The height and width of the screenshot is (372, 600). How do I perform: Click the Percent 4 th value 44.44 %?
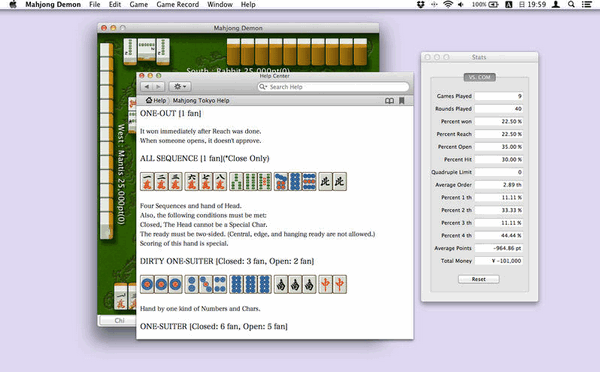point(499,235)
